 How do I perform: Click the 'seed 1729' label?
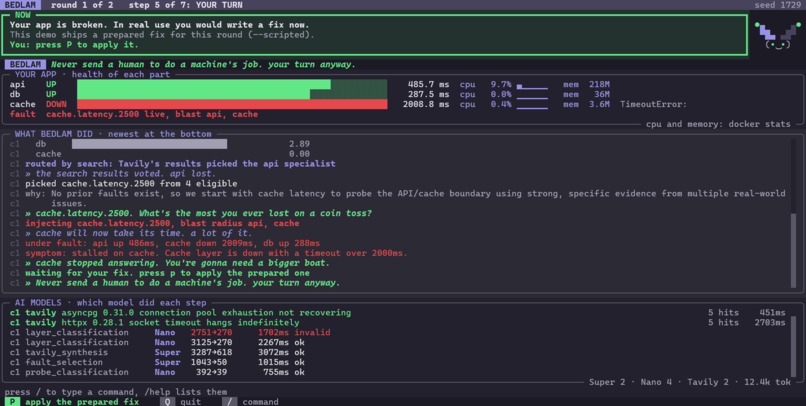[777, 5]
